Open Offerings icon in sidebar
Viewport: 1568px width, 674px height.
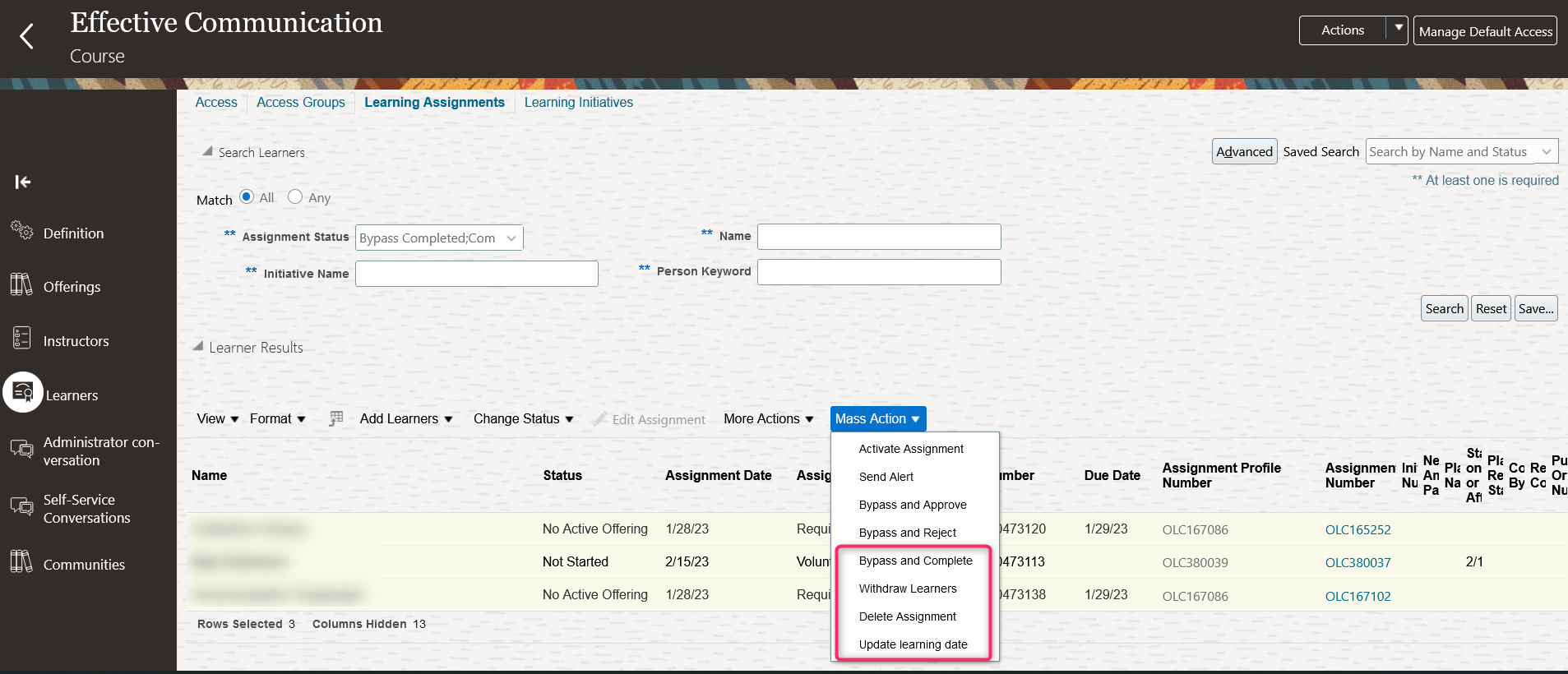[21, 284]
